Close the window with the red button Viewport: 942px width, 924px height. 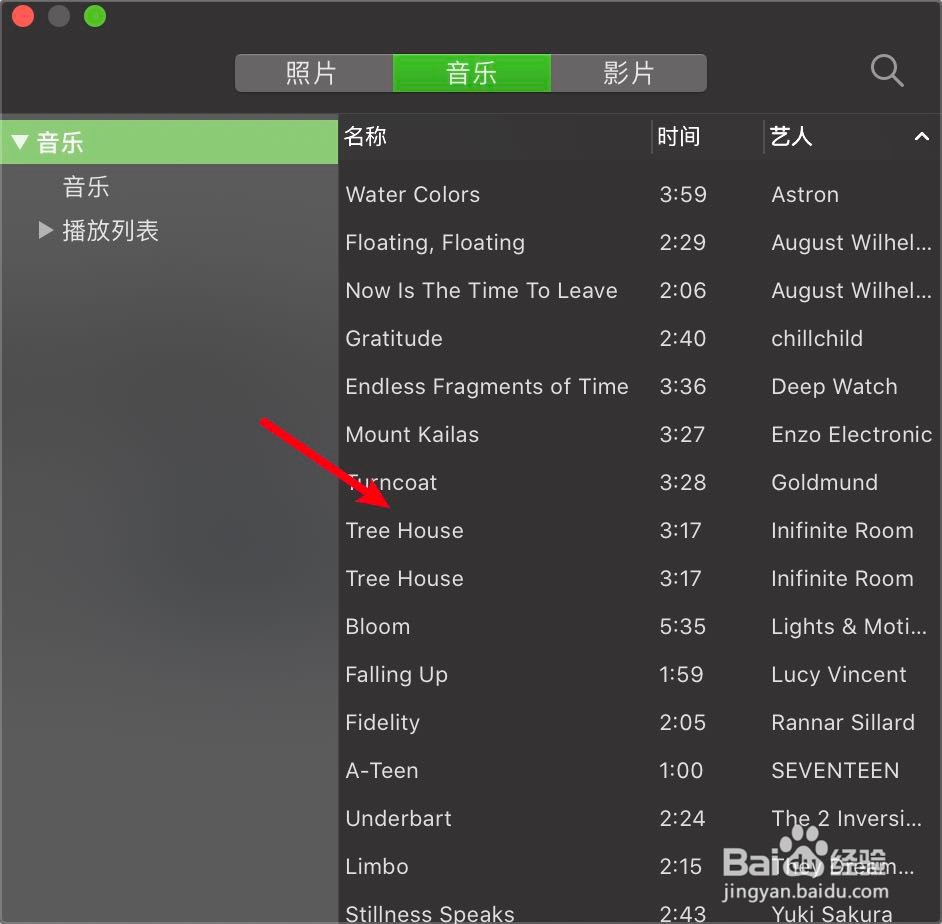(x=23, y=16)
